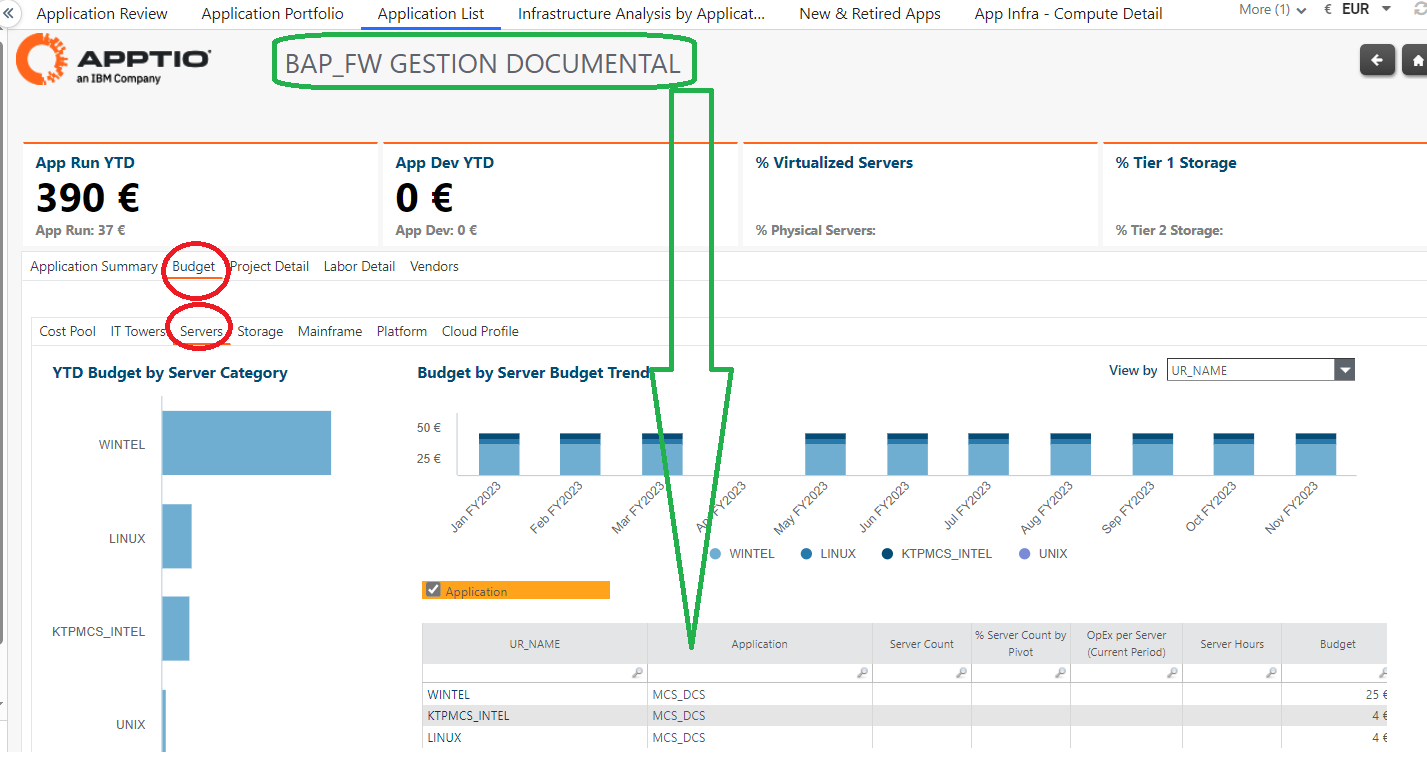Open the View by UR_NAME dropdown

pyautogui.click(x=1260, y=370)
